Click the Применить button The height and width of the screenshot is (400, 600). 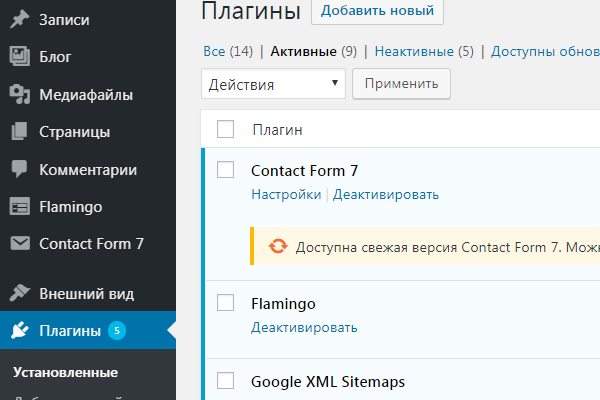[x=401, y=83]
